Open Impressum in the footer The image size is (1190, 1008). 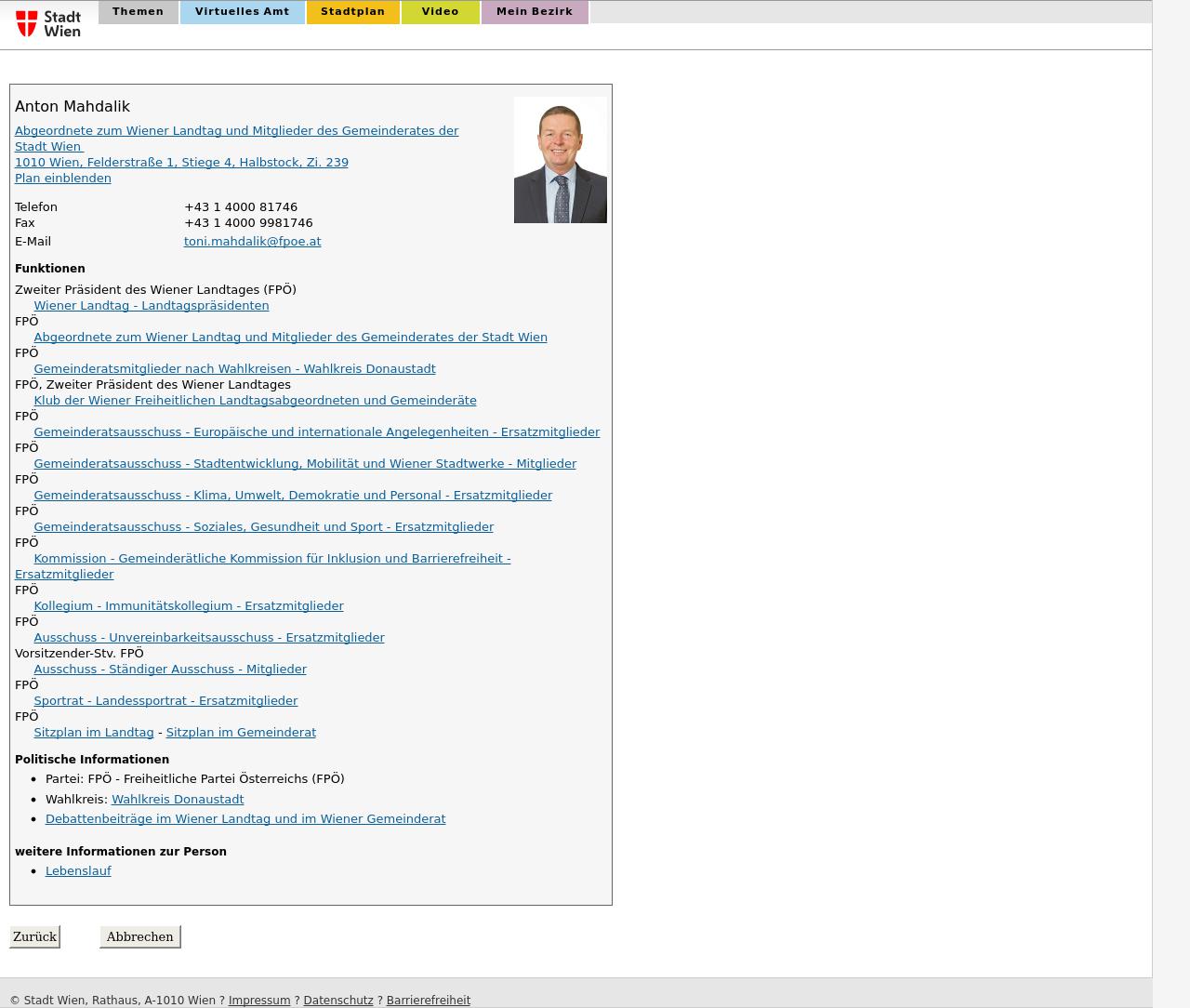pyautogui.click(x=258, y=1001)
